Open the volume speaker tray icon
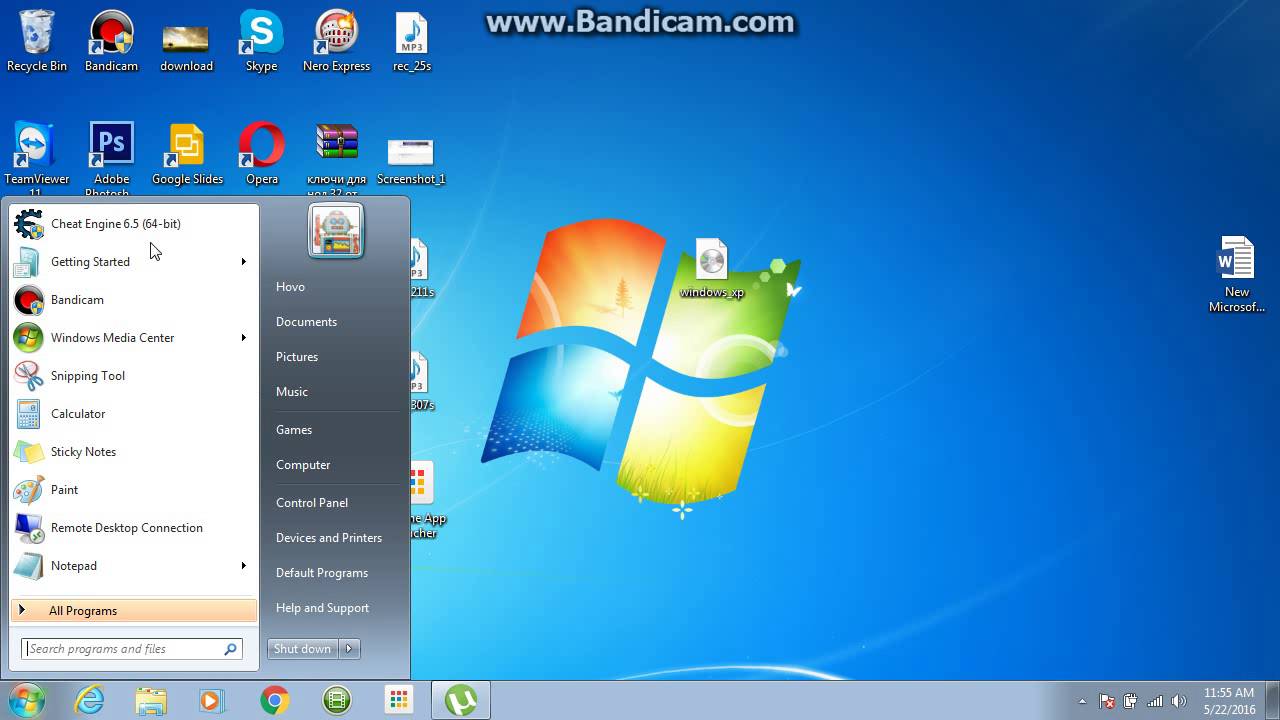1280x720 pixels. (1178, 702)
